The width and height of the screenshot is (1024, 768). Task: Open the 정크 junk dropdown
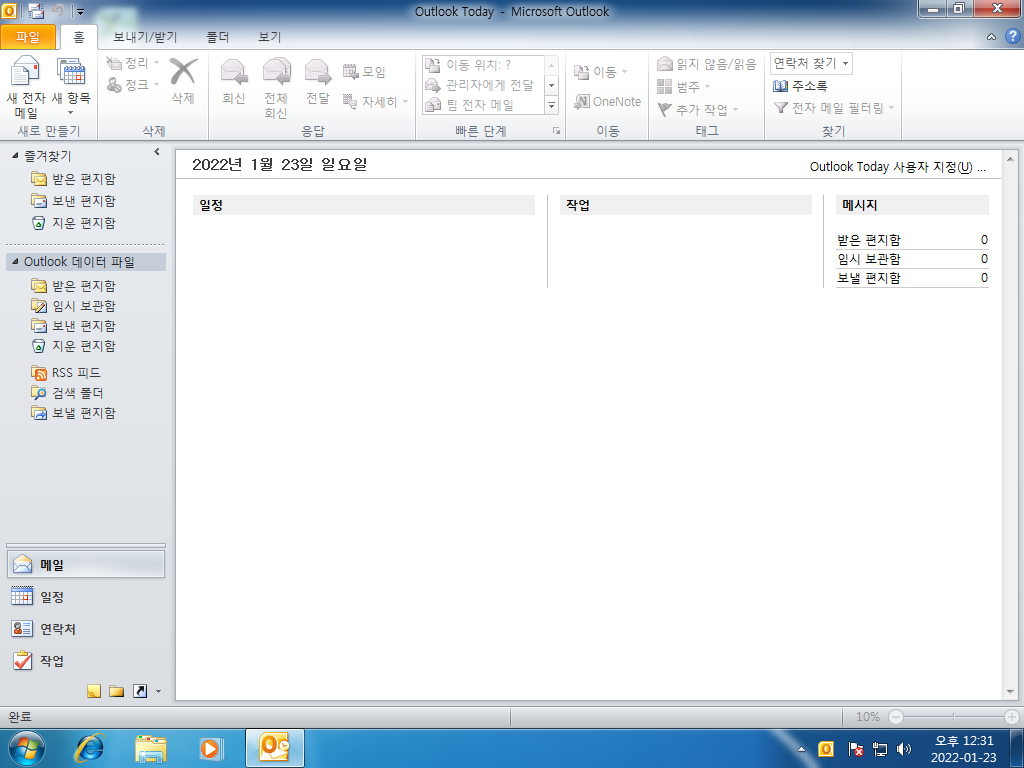click(x=133, y=84)
